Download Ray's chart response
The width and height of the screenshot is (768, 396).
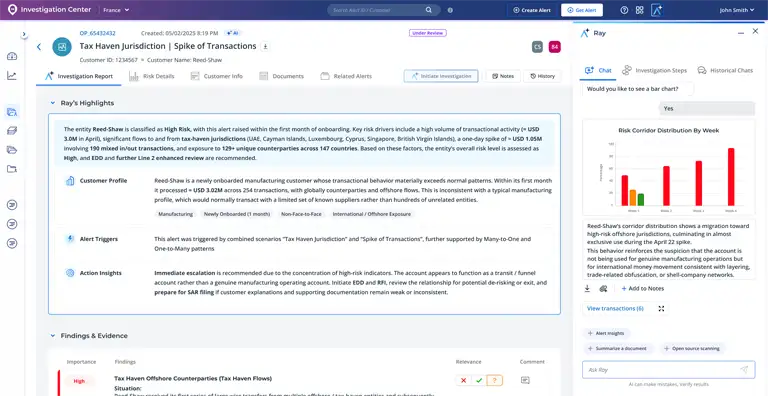(x=587, y=289)
